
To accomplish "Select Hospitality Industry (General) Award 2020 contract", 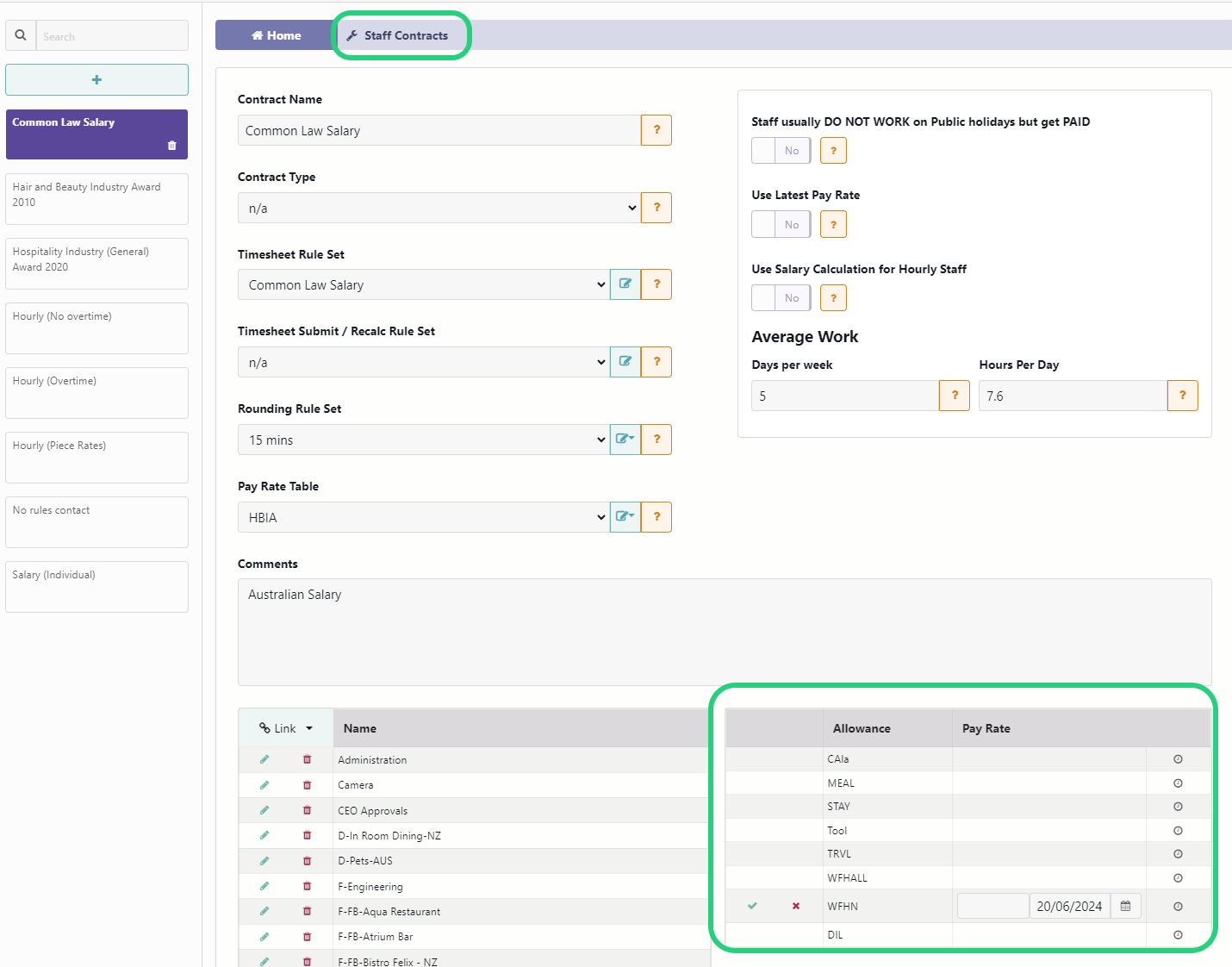I will pos(96,264).
